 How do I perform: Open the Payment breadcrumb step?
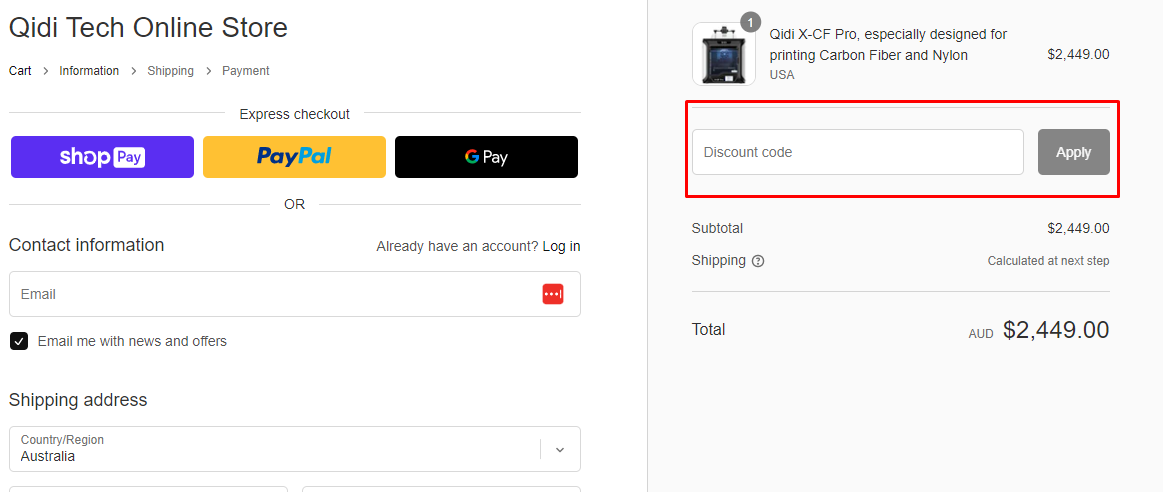coord(246,71)
